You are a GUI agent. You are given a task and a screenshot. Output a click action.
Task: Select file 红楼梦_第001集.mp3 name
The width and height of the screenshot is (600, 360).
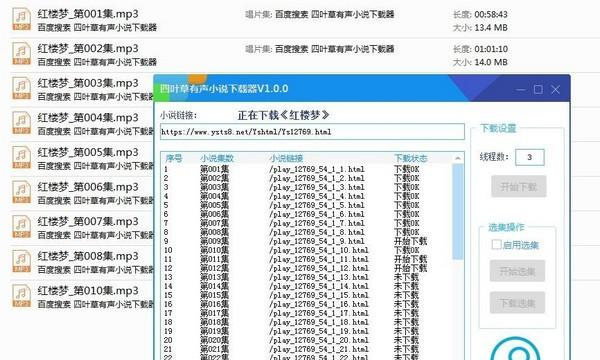pos(88,14)
